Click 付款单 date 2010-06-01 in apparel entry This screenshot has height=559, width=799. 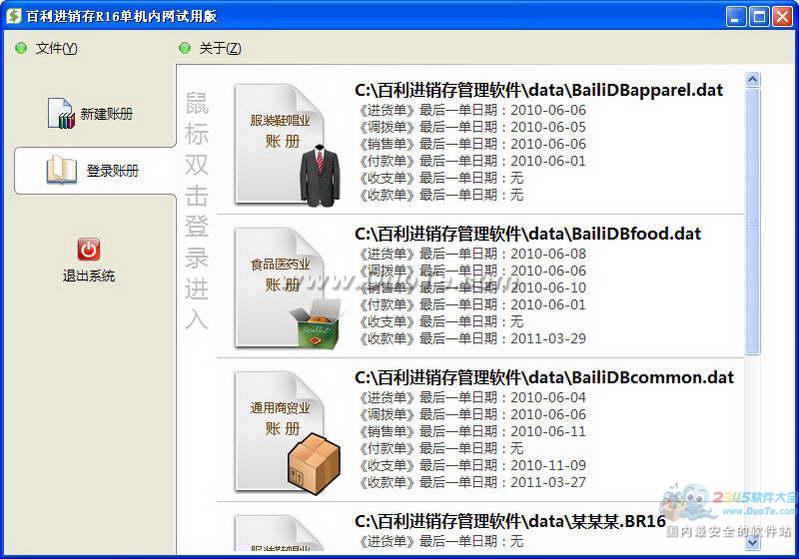(x=548, y=161)
